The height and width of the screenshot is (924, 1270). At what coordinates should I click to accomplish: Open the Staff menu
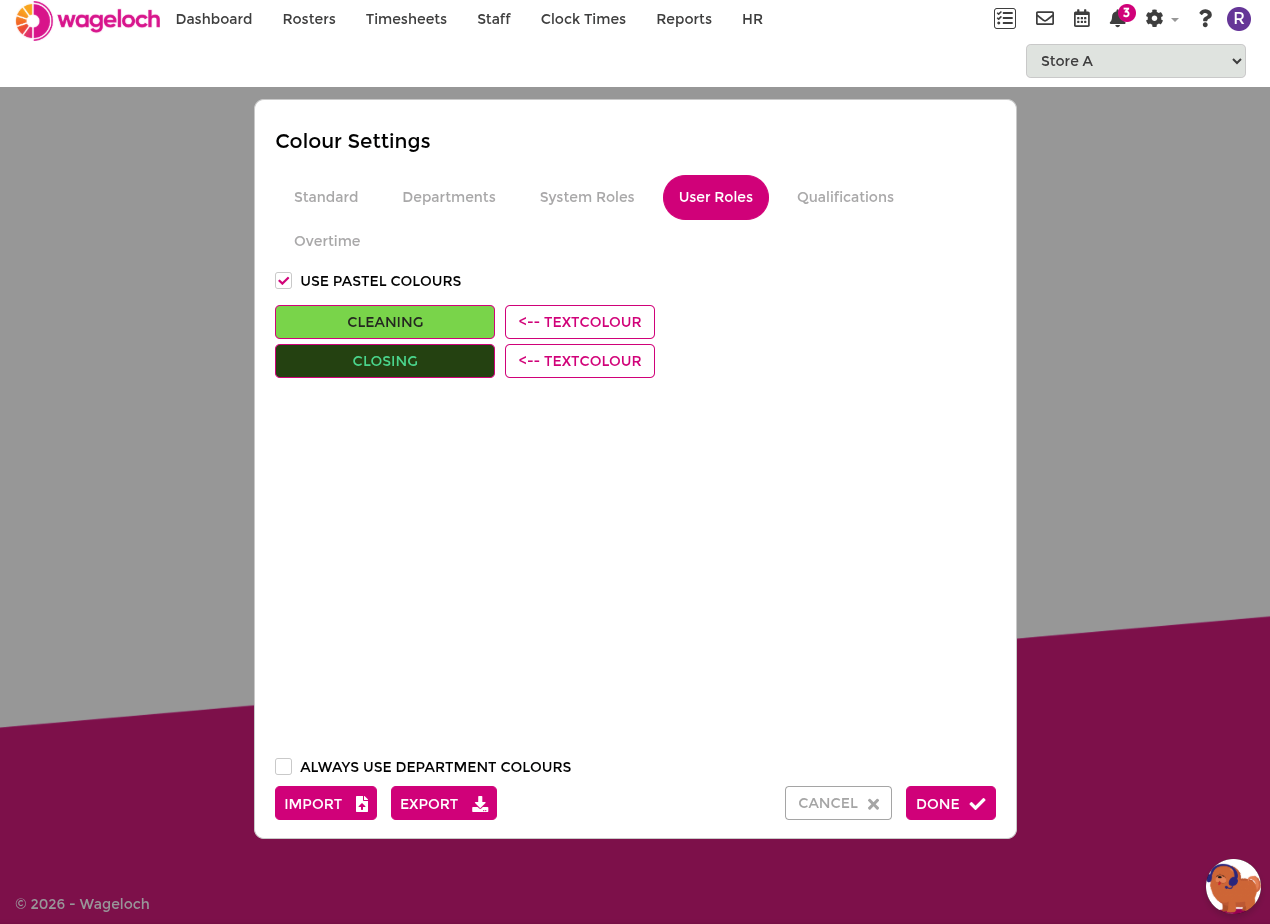tap(494, 19)
